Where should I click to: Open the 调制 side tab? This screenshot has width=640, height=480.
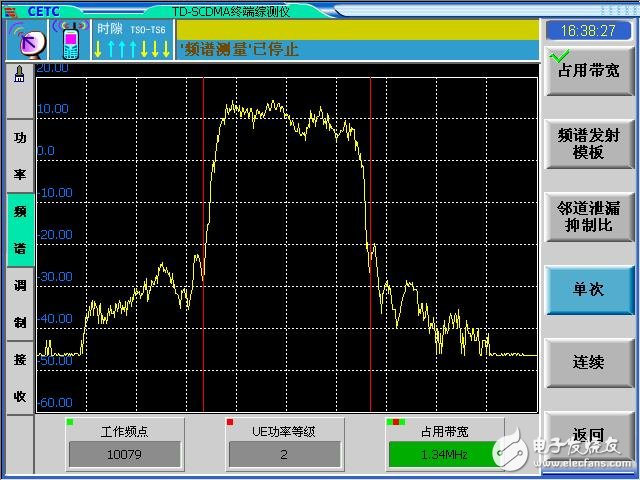[x=20, y=304]
